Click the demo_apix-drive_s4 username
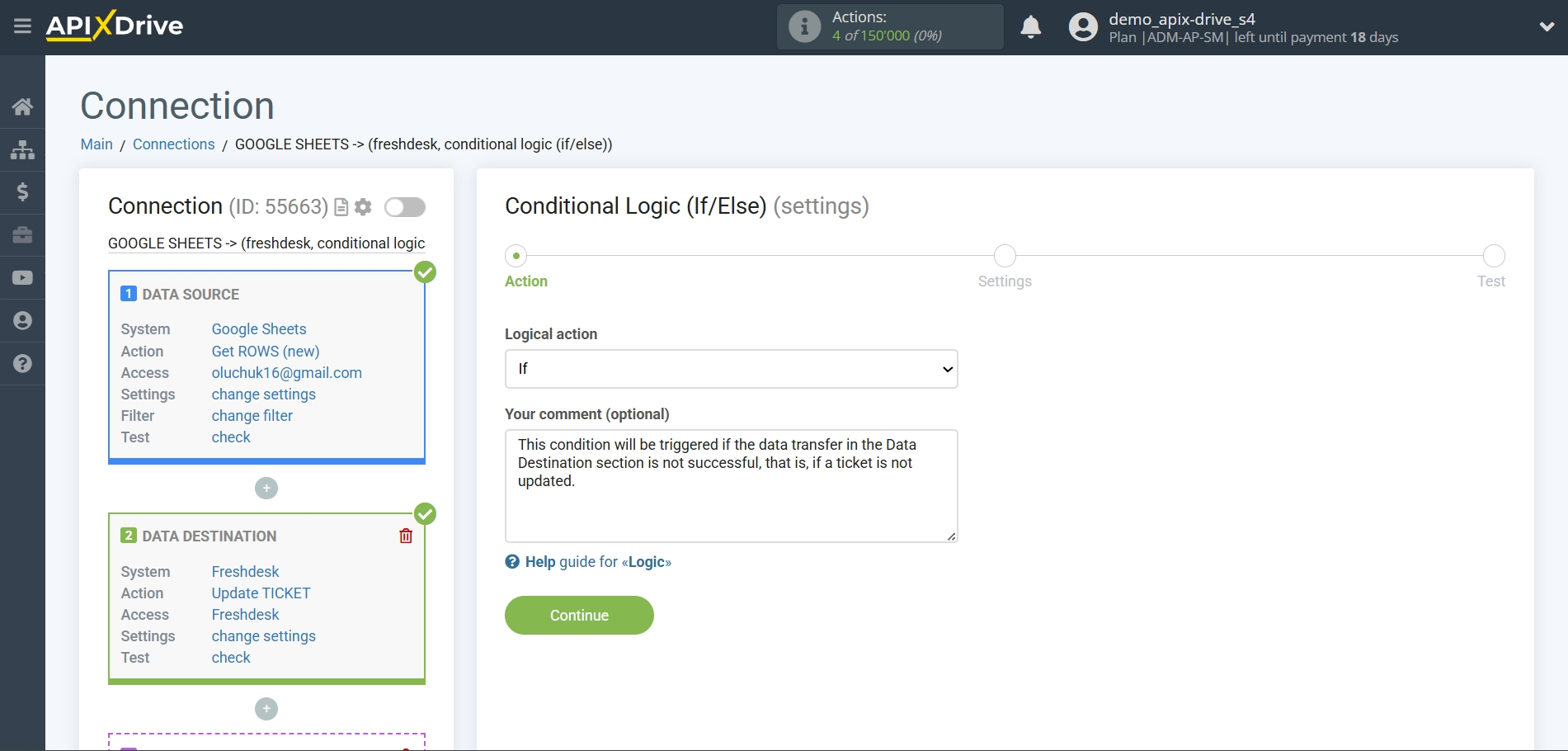 pyautogui.click(x=1182, y=19)
